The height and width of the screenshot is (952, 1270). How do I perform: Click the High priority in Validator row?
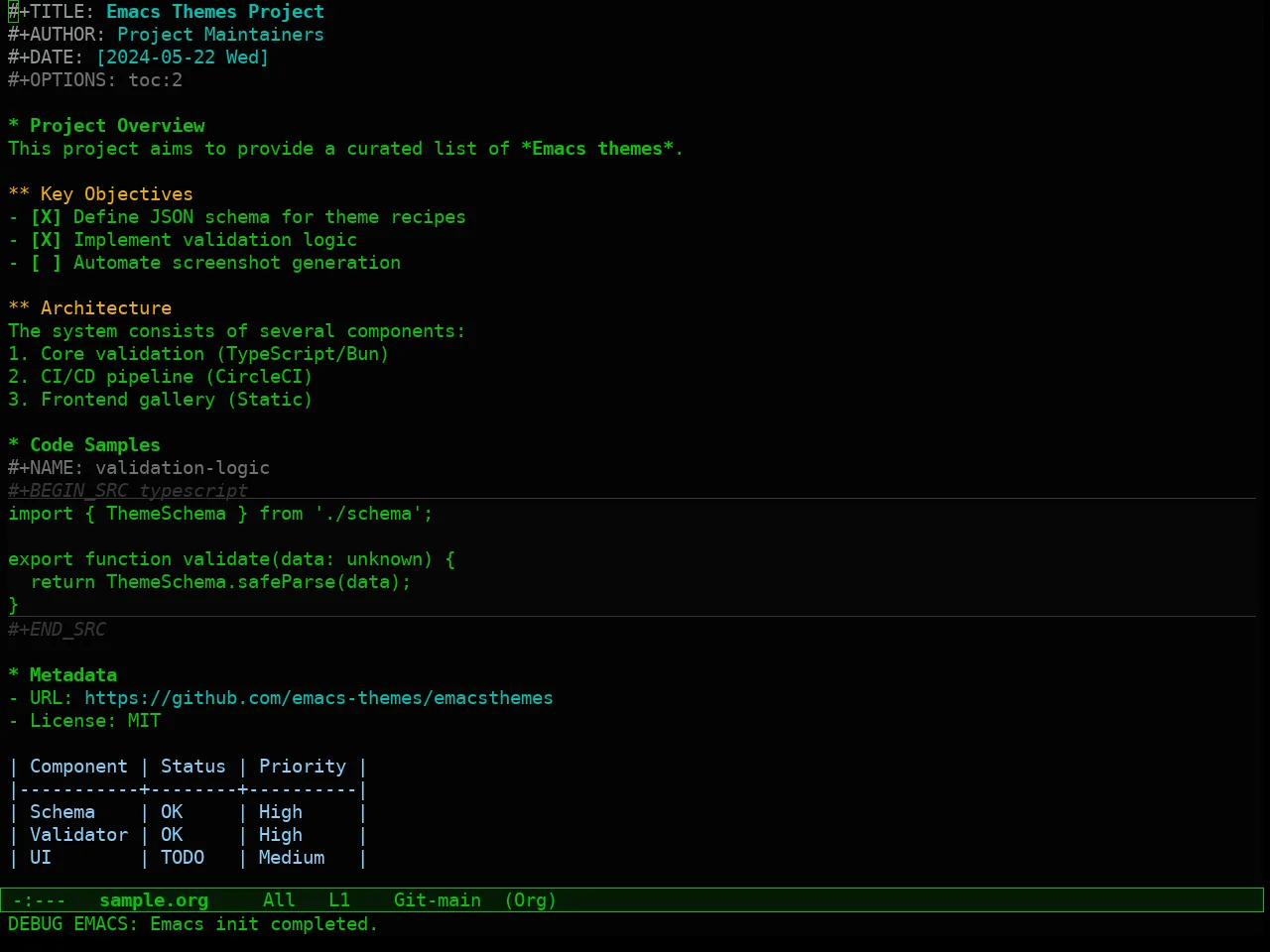point(281,835)
